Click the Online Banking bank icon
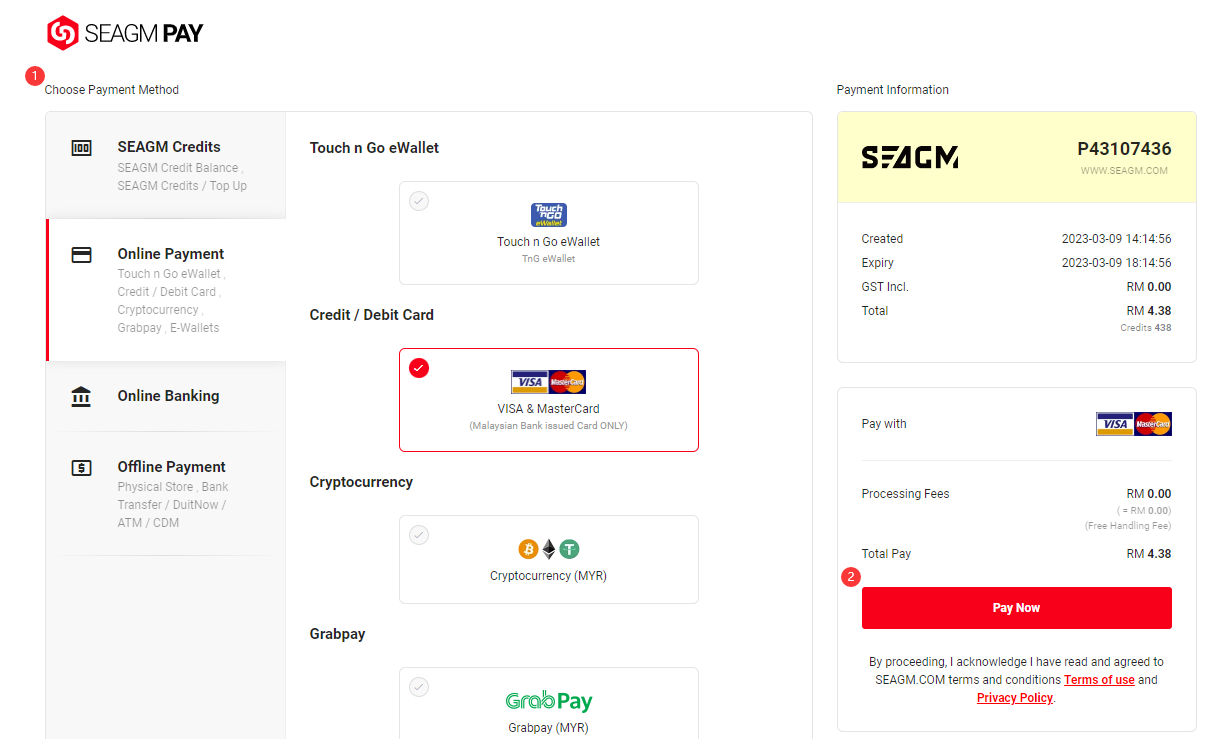The height and width of the screenshot is (739, 1217). click(81, 397)
